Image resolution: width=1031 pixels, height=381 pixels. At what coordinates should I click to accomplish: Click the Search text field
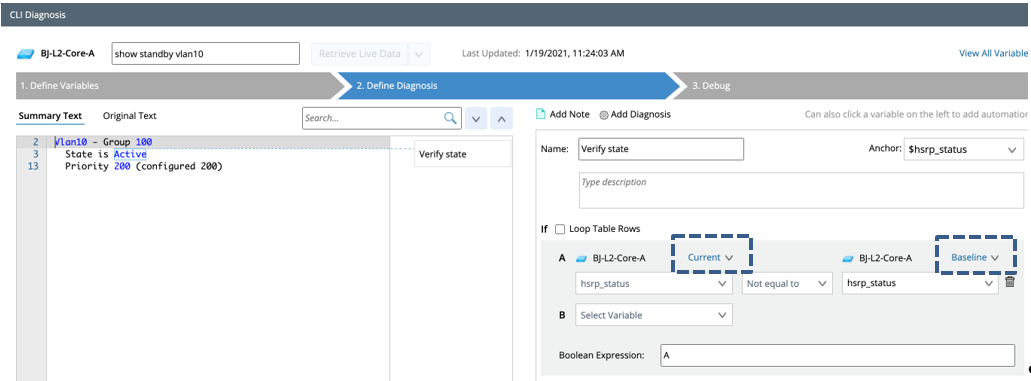(373, 118)
